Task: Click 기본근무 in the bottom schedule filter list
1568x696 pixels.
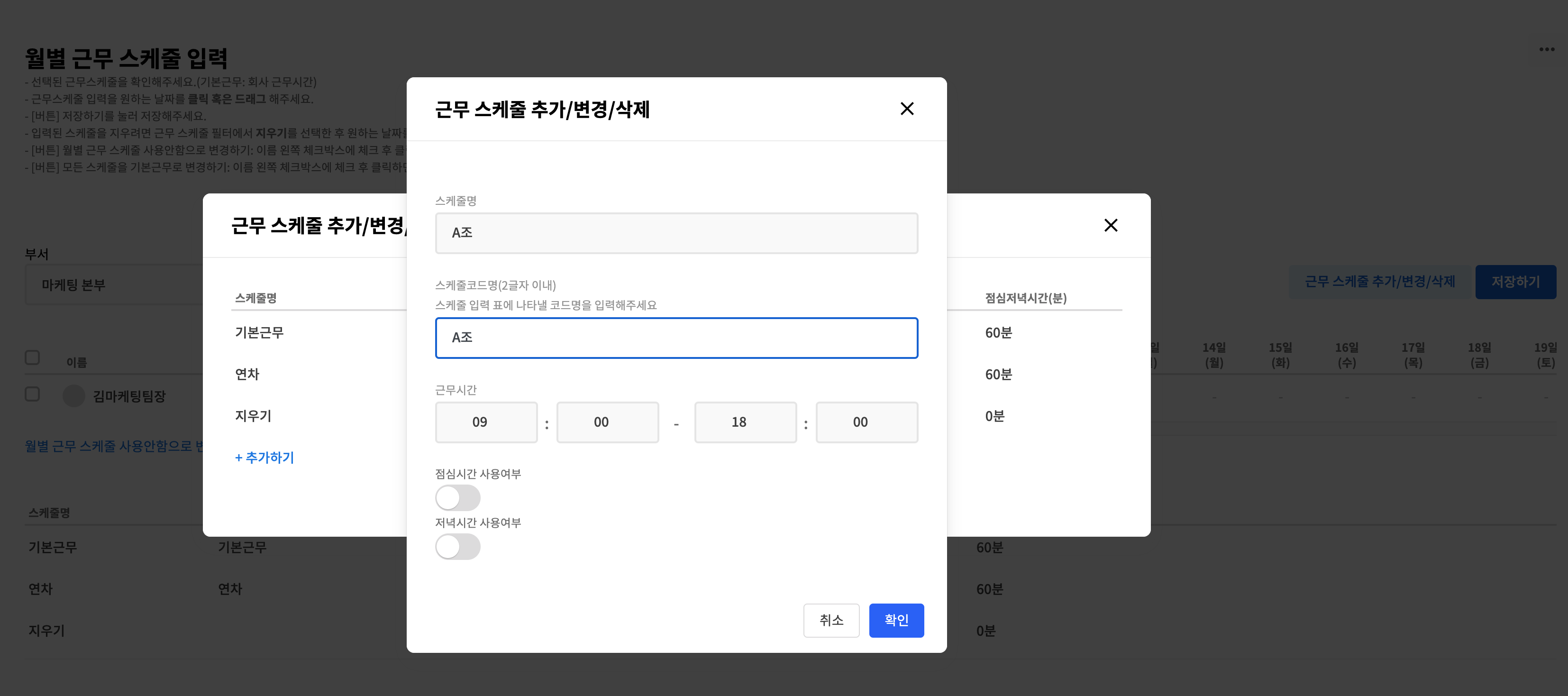Action: (x=53, y=548)
